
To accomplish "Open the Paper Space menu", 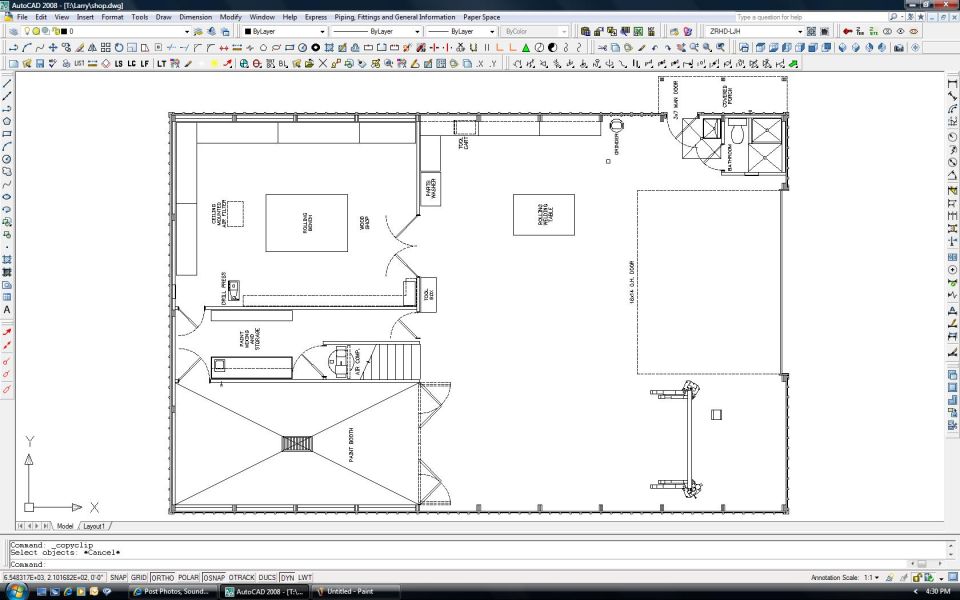I will (482, 17).
